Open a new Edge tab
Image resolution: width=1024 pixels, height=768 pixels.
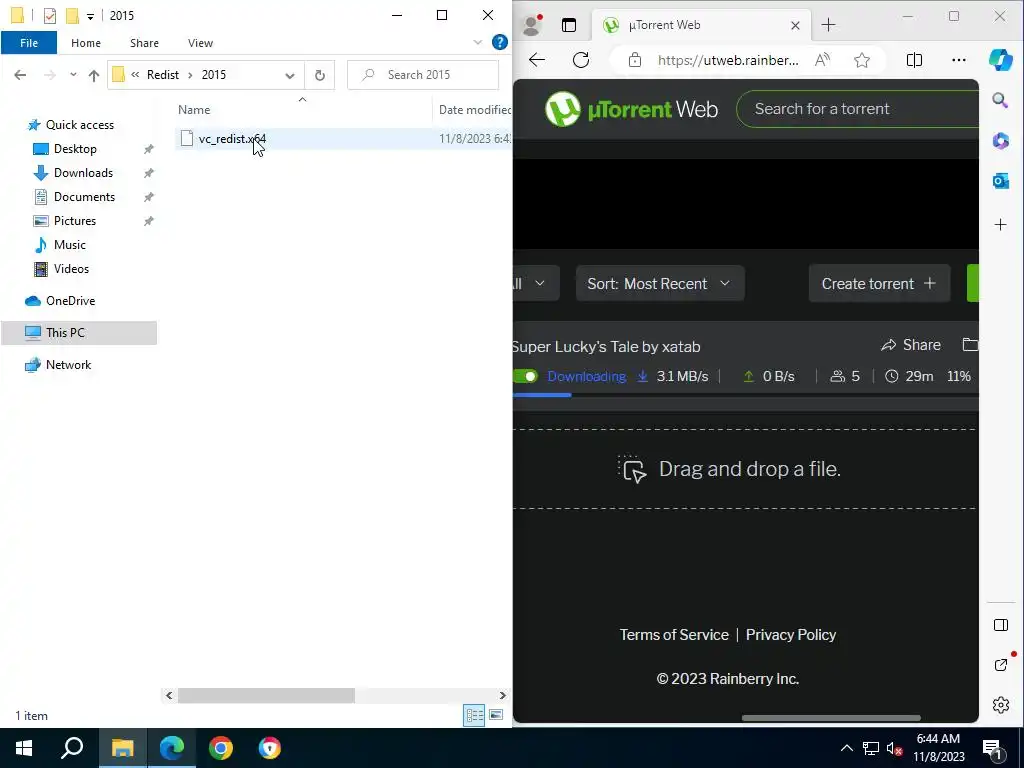tap(828, 25)
